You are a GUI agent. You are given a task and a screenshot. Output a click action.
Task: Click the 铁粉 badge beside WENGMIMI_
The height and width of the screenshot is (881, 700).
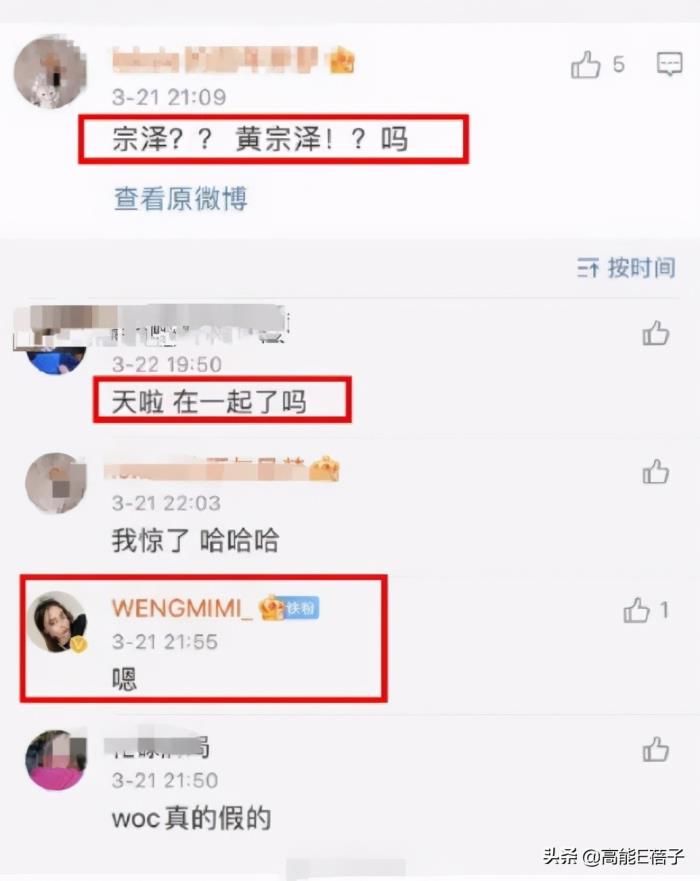click(302, 608)
